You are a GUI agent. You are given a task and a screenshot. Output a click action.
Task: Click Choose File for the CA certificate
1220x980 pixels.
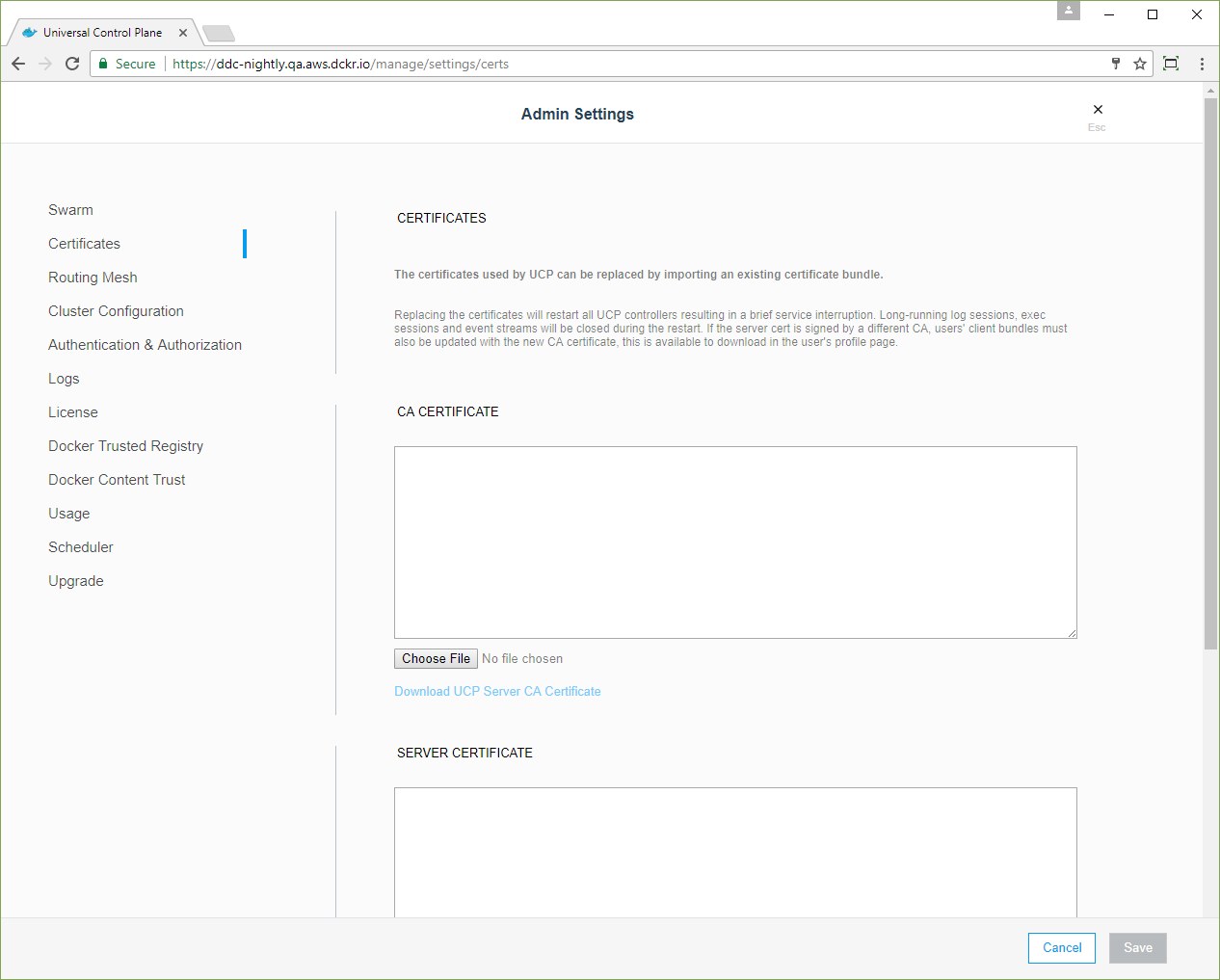[x=436, y=659]
